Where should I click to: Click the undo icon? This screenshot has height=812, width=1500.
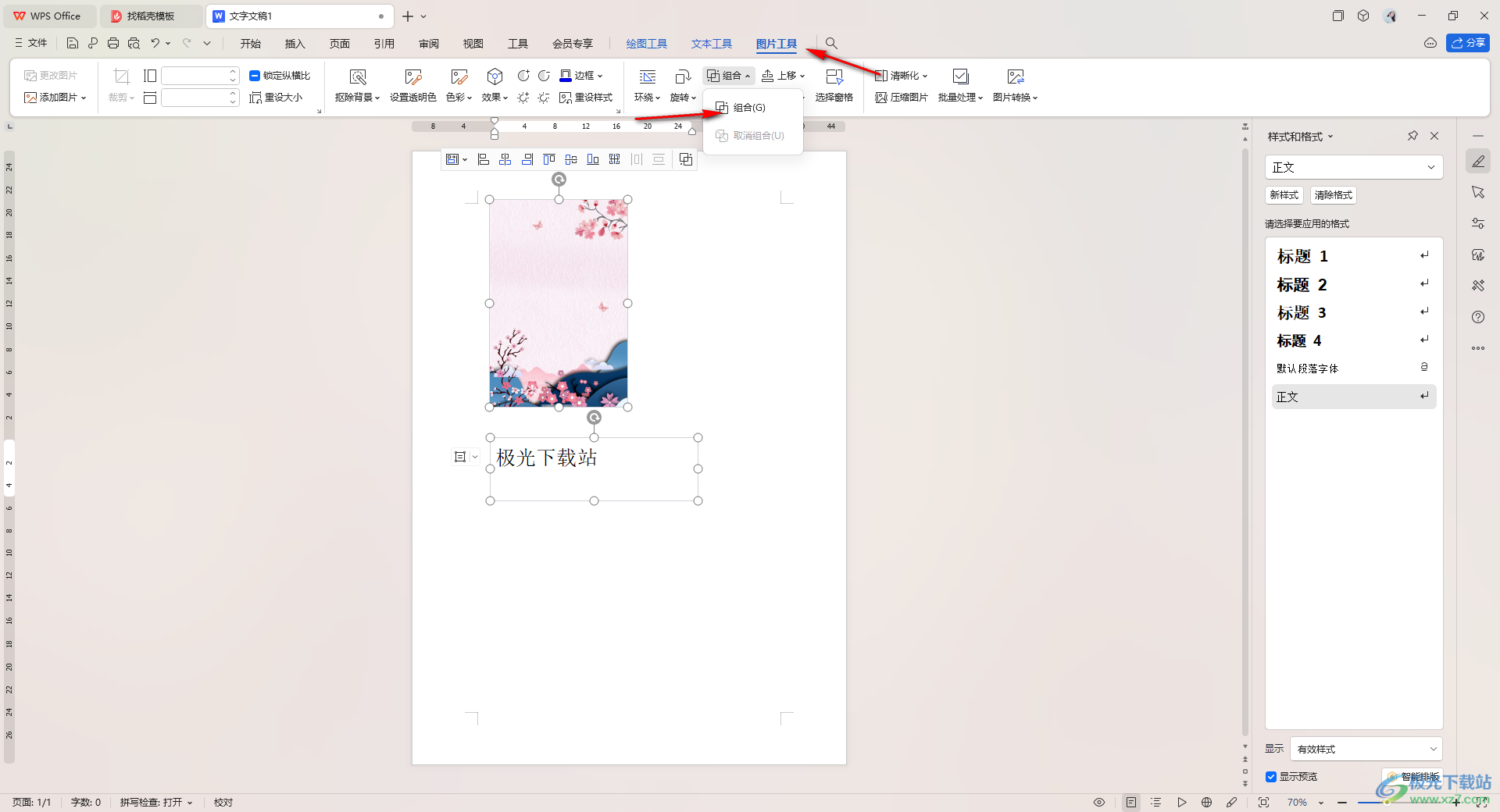point(155,43)
